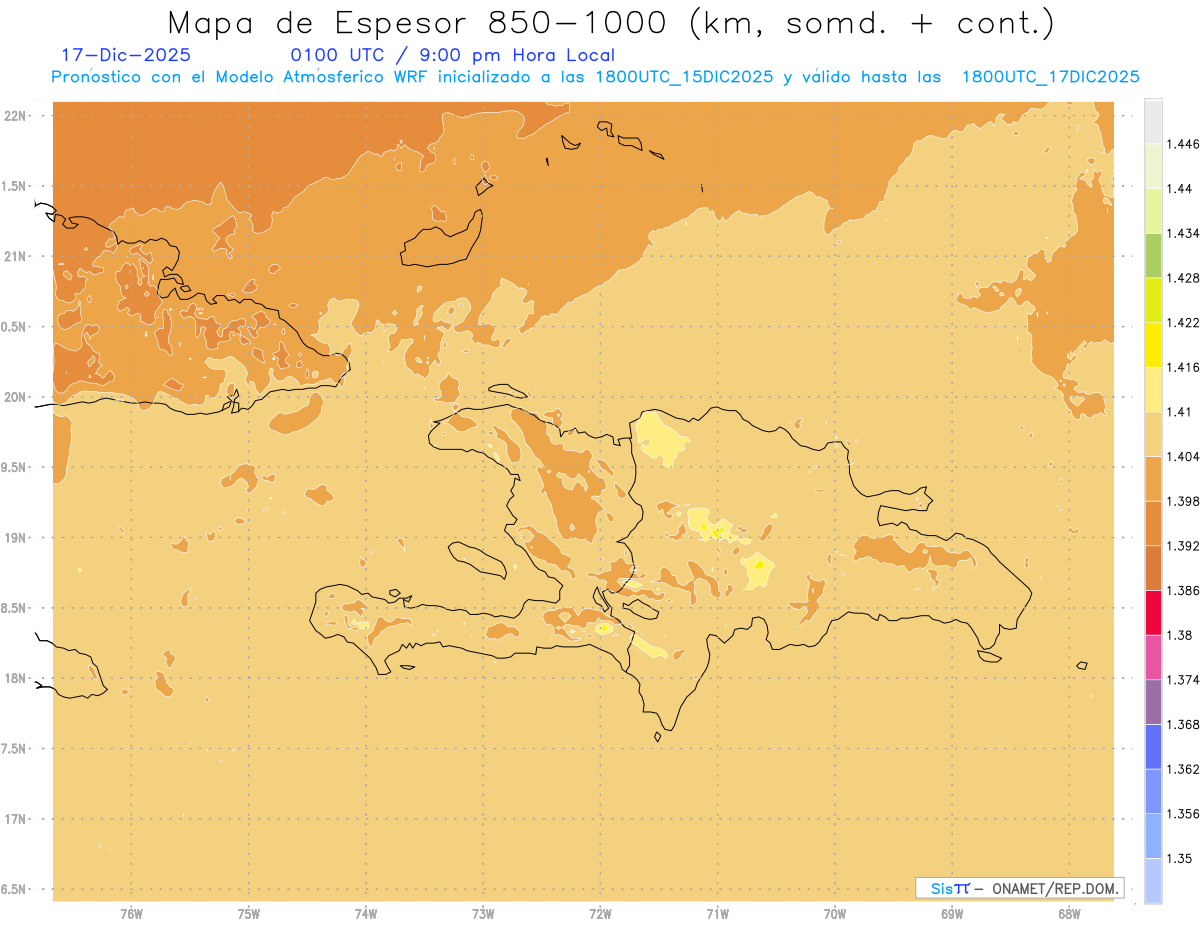Click the color scale value 1.434
This screenshot has height=927, width=1200.
tap(1185, 233)
